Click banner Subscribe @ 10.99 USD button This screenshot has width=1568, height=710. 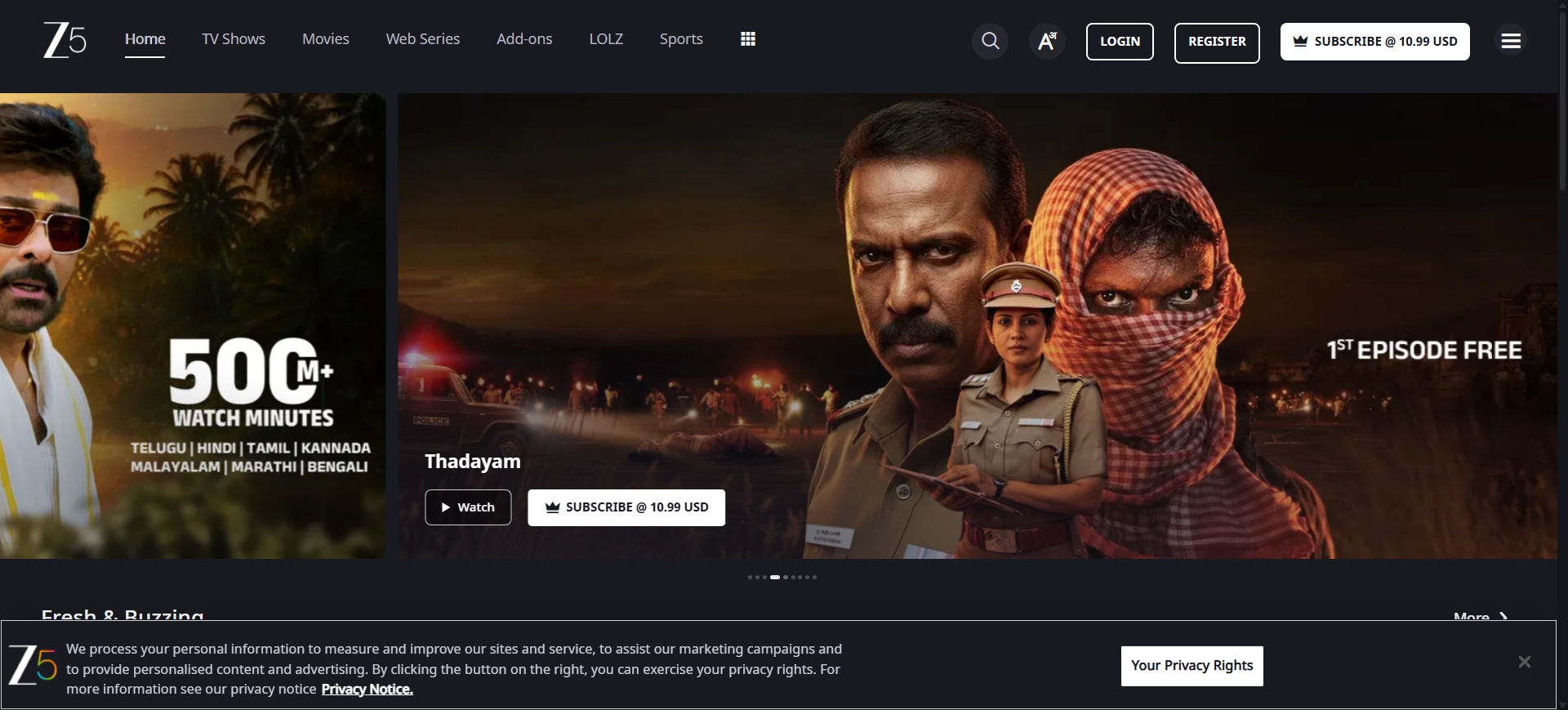point(626,507)
